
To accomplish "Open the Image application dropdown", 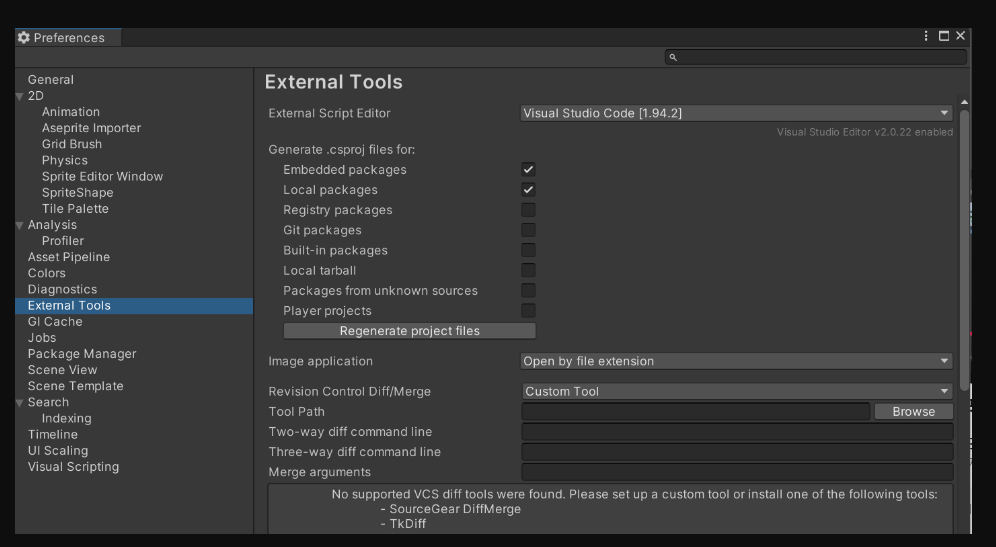I will pos(736,361).
